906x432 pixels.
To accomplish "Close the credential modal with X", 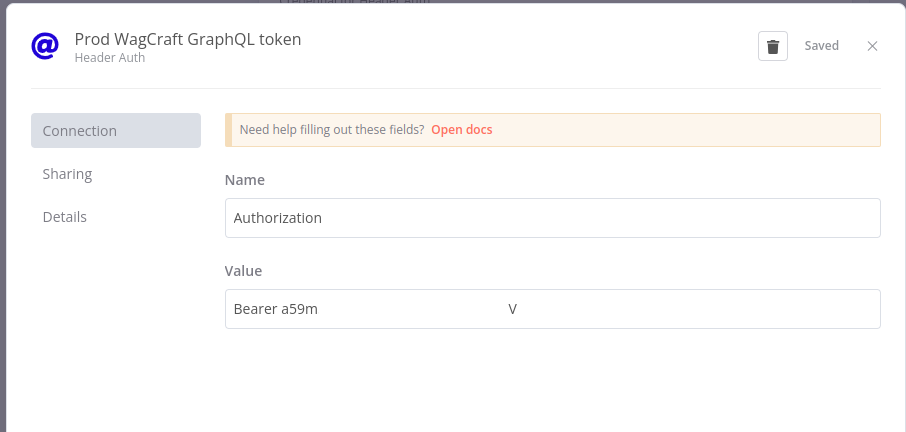I will click(x=872, y=46).
